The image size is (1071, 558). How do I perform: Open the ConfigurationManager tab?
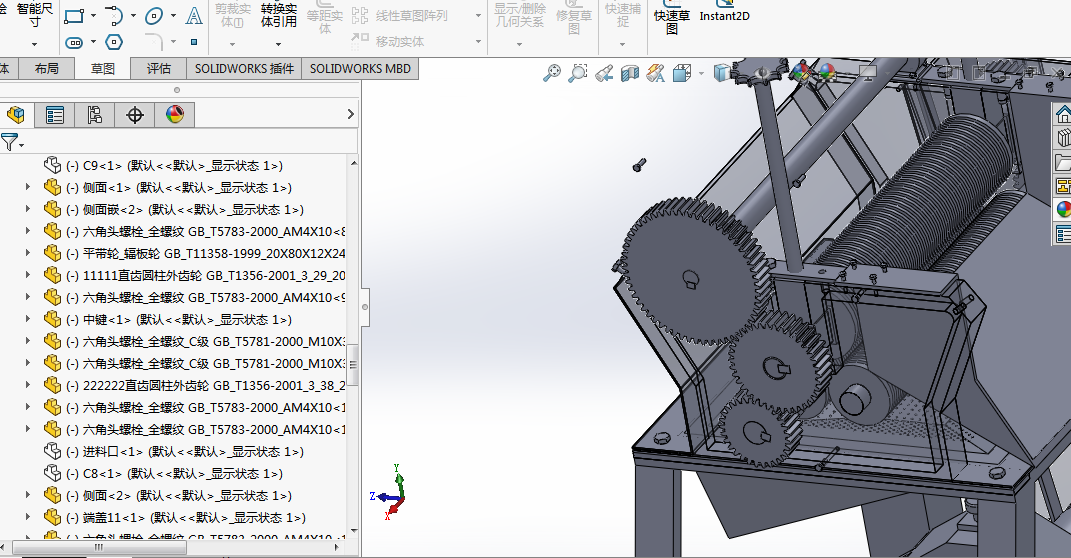[x=94, y=115]
